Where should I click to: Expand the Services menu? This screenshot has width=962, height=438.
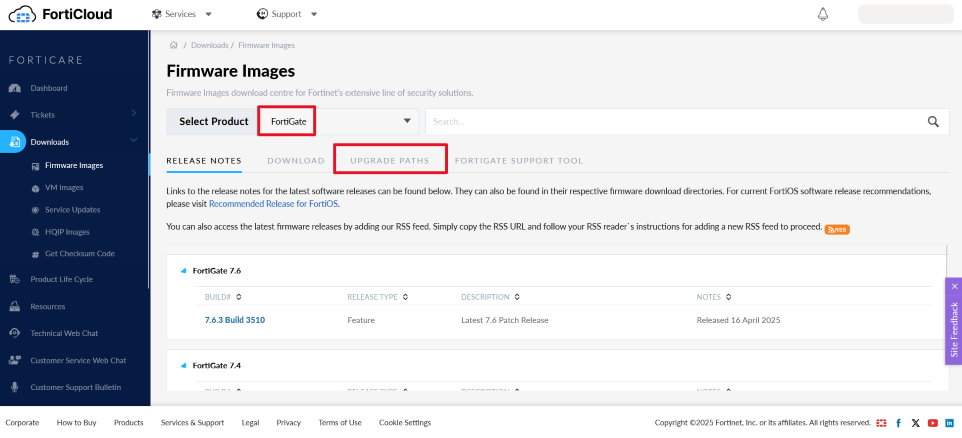tap(182, 14)
